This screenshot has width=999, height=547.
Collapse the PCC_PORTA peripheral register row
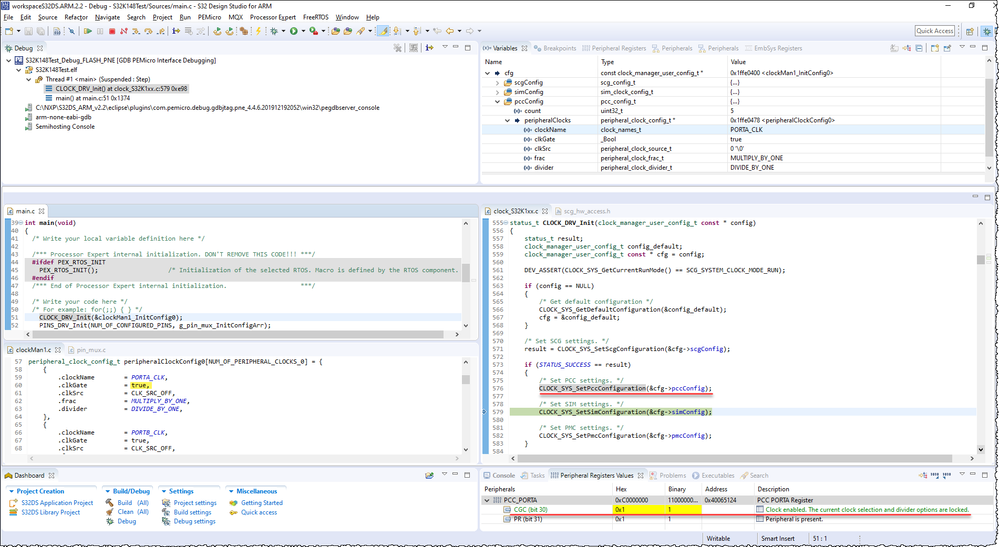click(488, 500)
